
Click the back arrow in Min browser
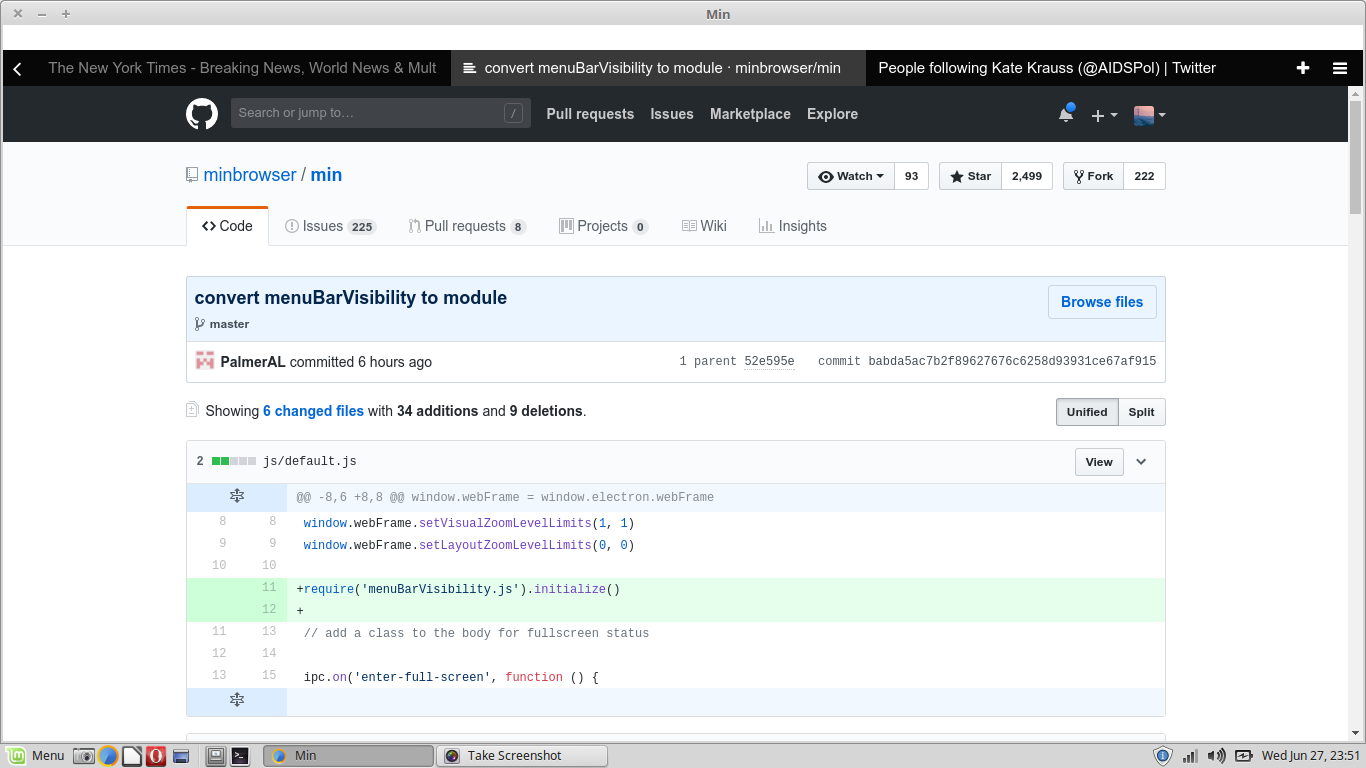18,67
